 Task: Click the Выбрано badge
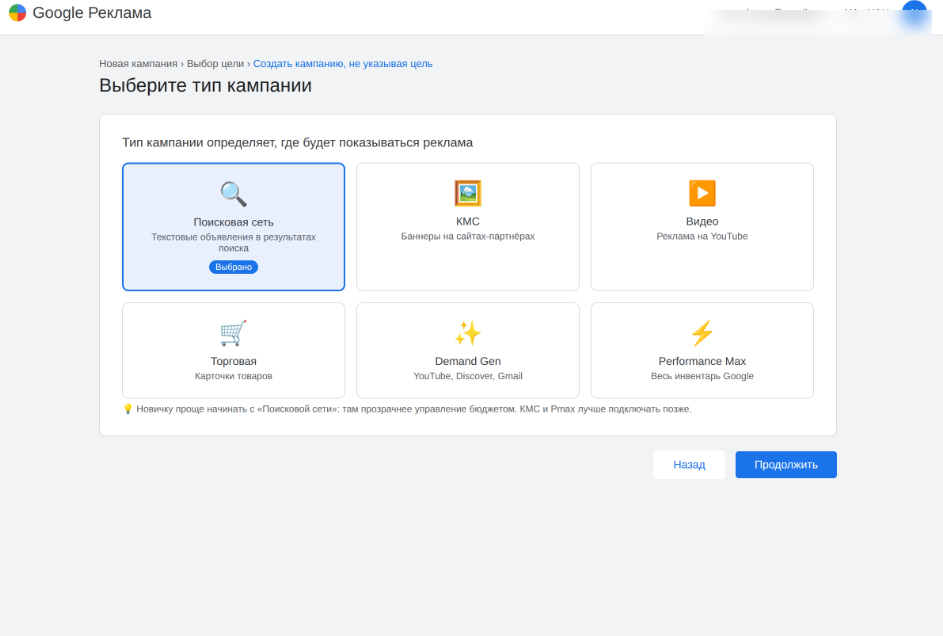click(x=233, y=267)
